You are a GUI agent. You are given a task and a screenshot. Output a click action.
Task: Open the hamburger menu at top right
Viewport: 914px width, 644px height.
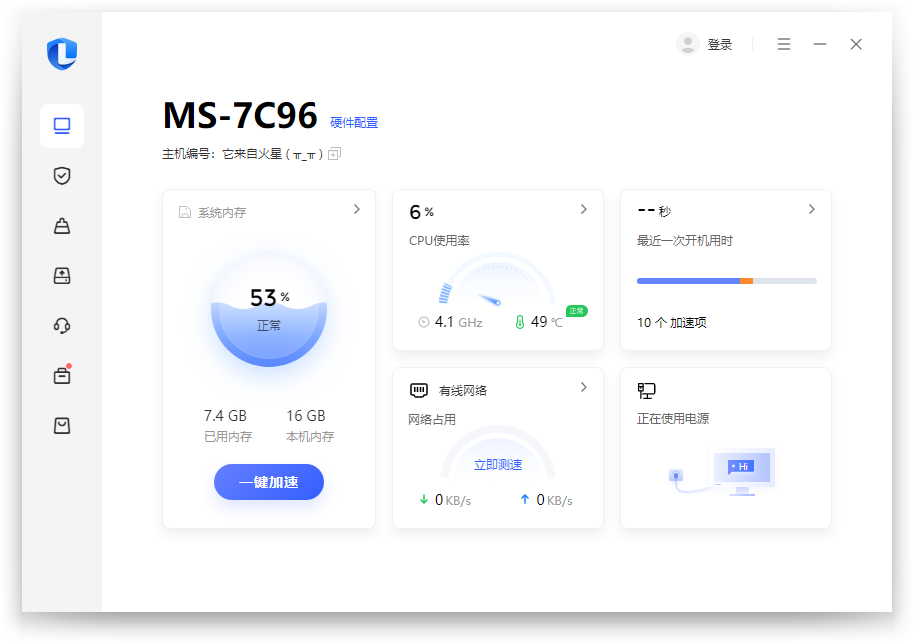pyautogui.click(x=783, y=44)
